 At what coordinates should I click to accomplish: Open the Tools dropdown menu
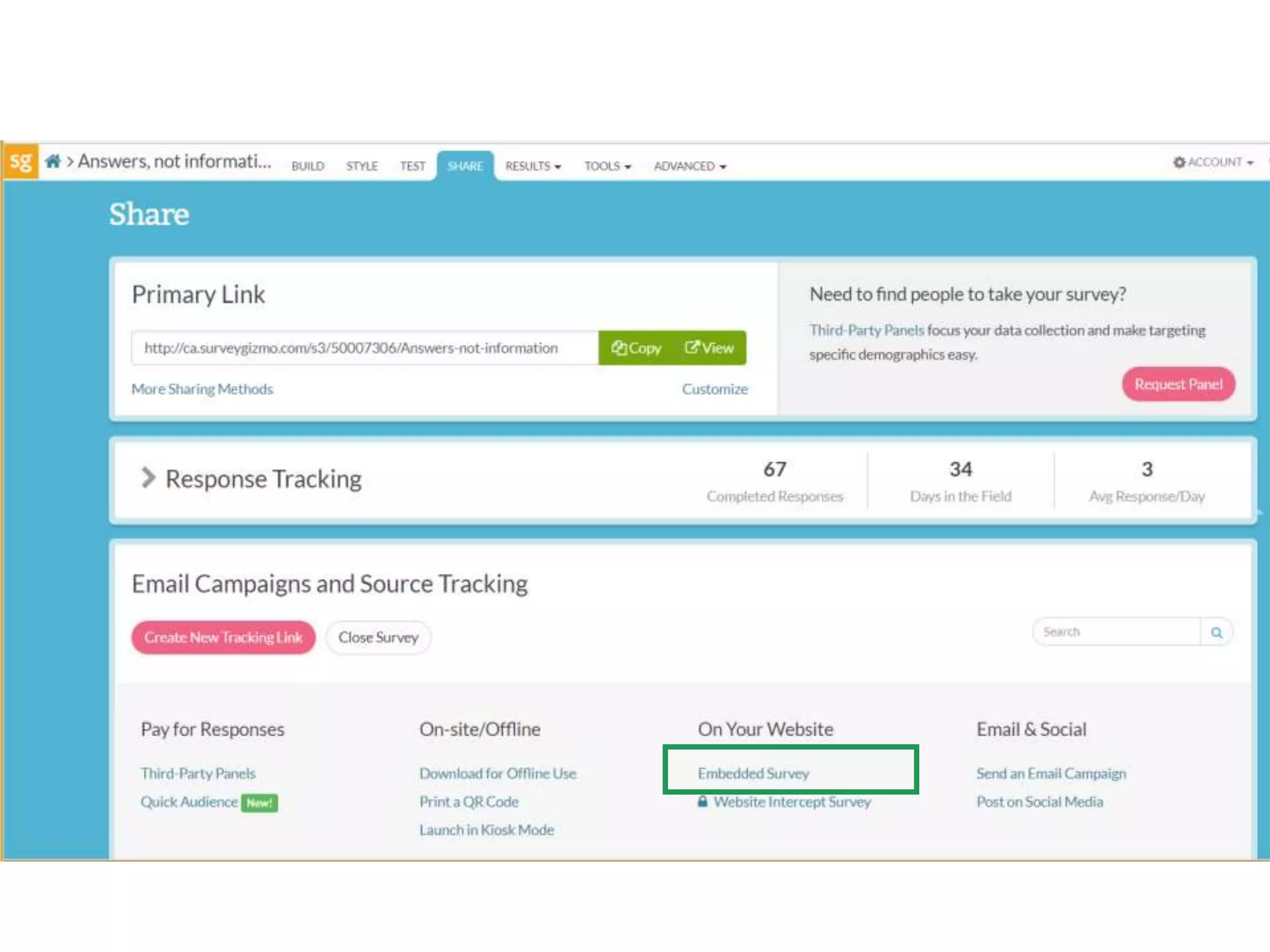[x=607, y=166]
